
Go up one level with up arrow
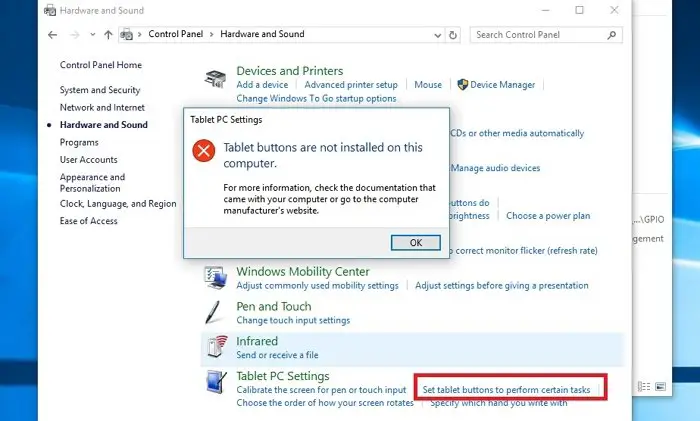[108, 35]
